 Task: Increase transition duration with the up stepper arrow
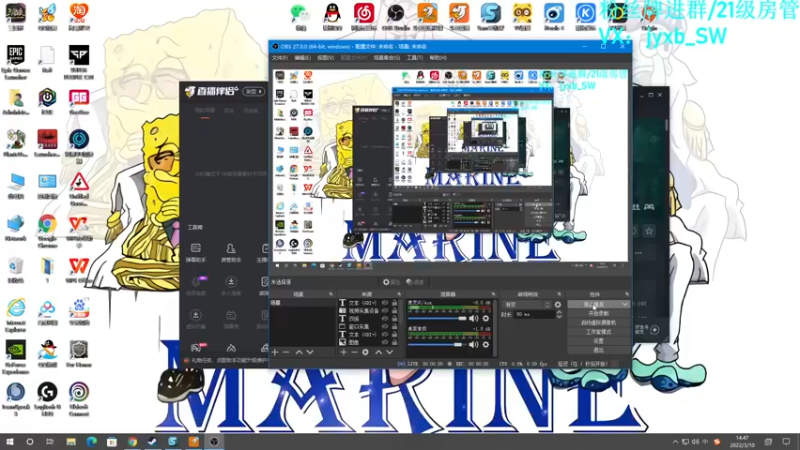tap(559, 312)
